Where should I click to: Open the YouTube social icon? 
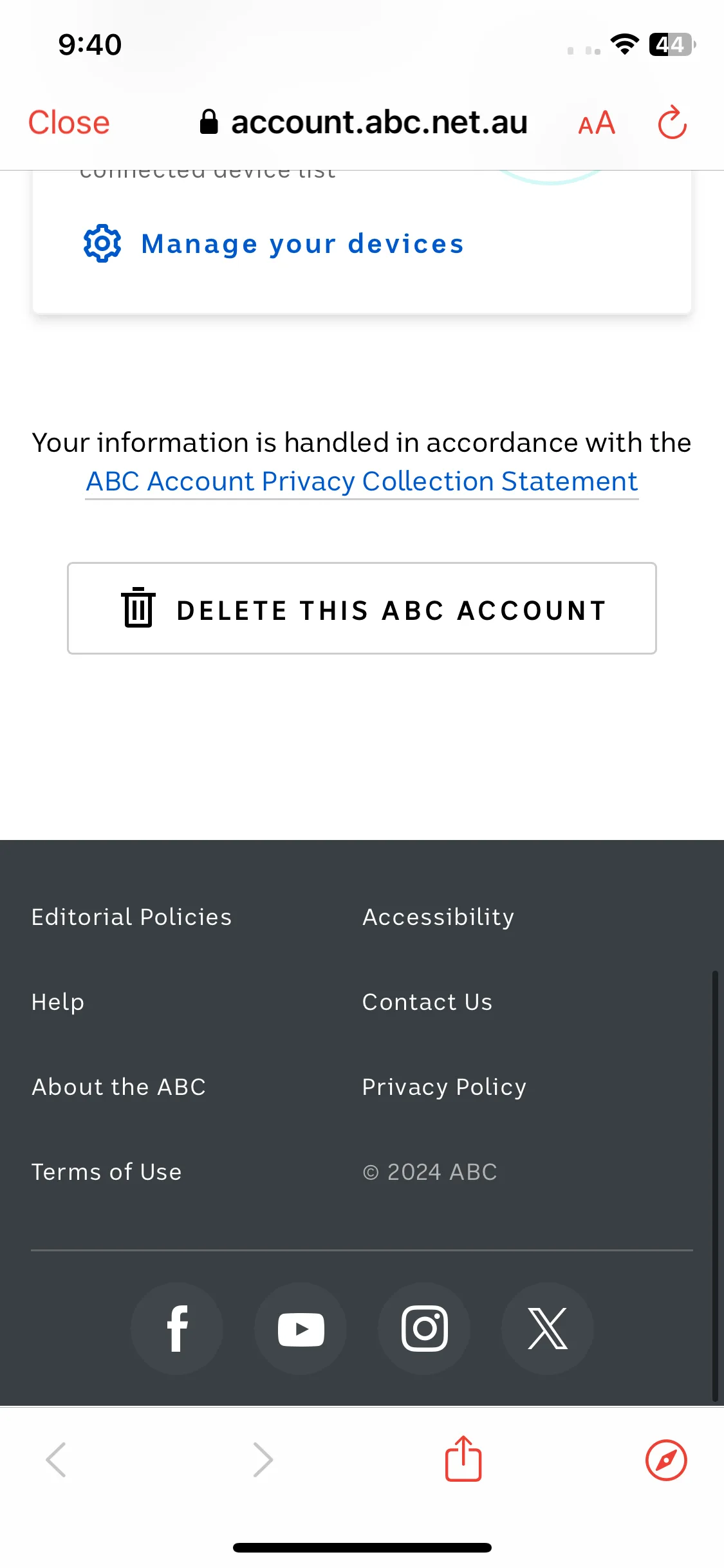(301, 1329)
